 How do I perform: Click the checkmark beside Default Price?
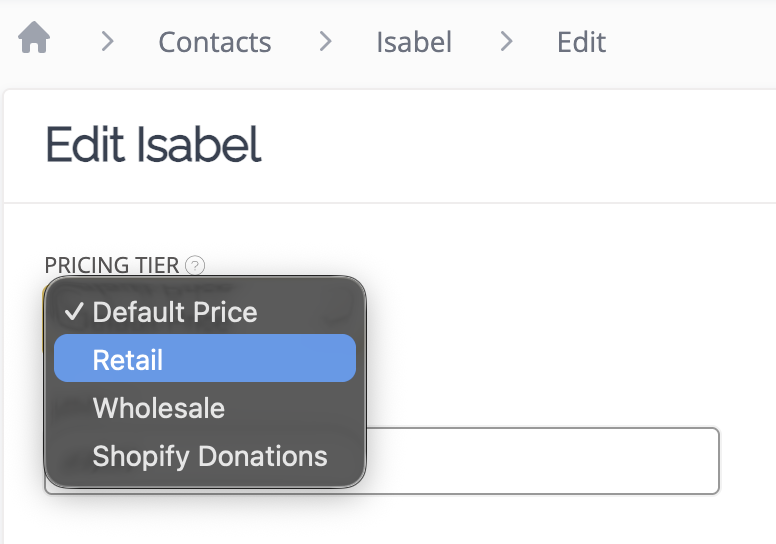pyautogui.click(x=73, y=312)
